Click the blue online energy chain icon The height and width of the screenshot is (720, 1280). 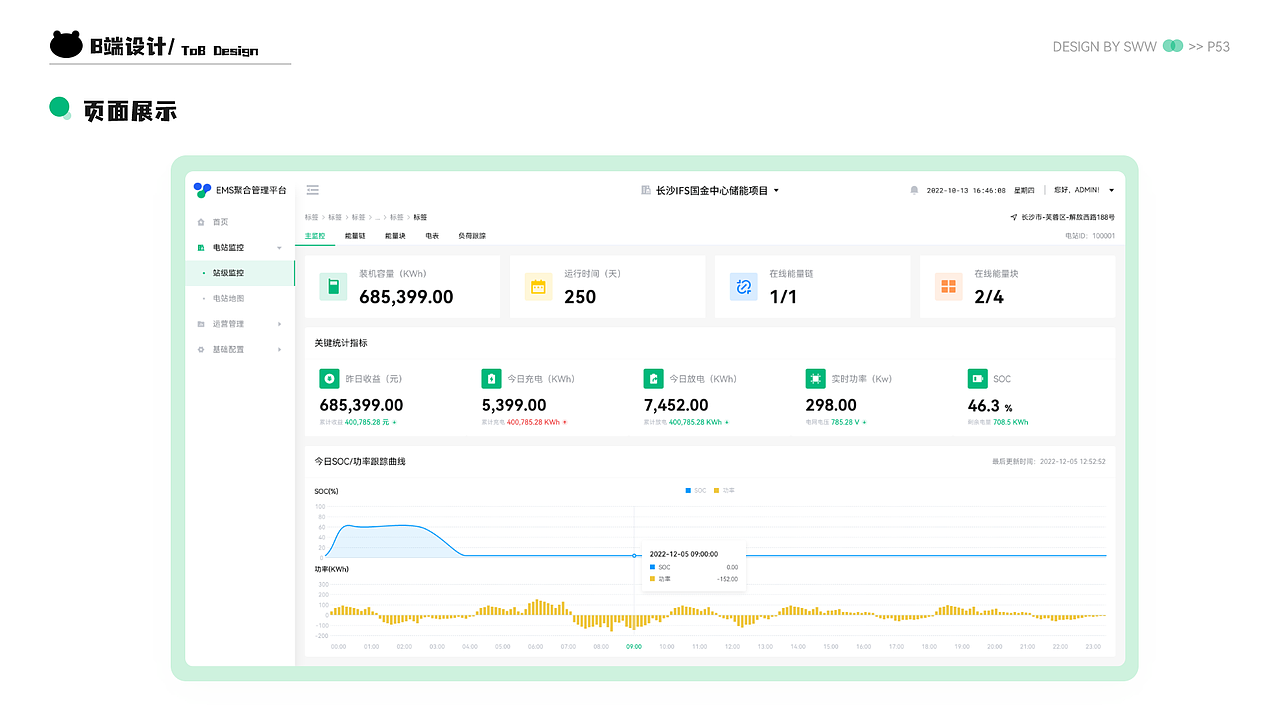(743, 287)
